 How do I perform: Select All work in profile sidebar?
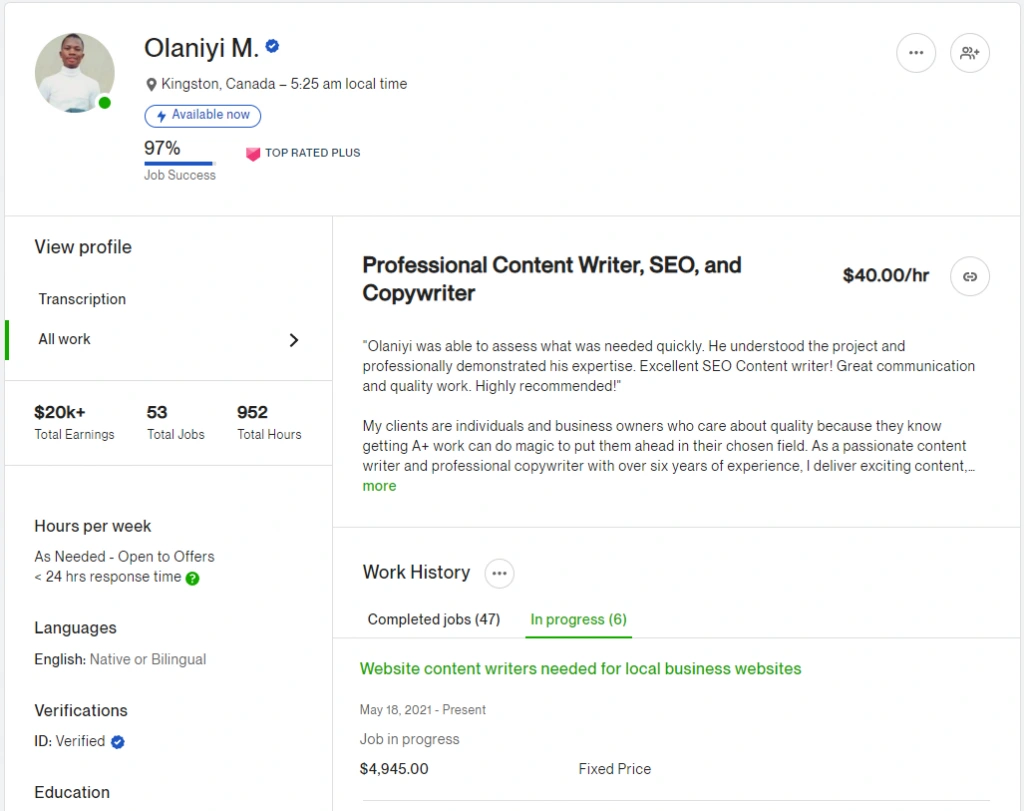click(x=65, y=339)
